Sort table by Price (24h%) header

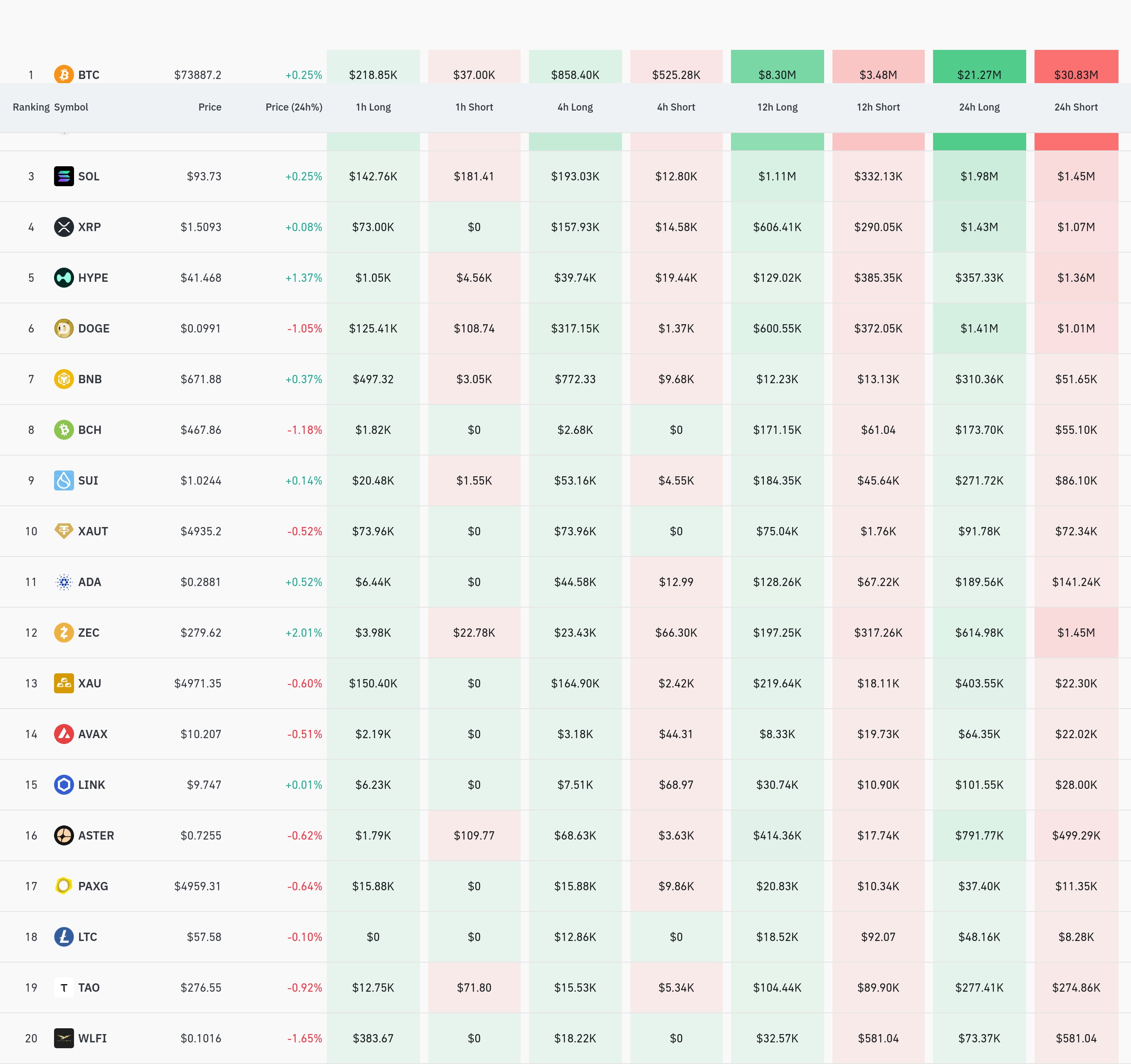294,107
